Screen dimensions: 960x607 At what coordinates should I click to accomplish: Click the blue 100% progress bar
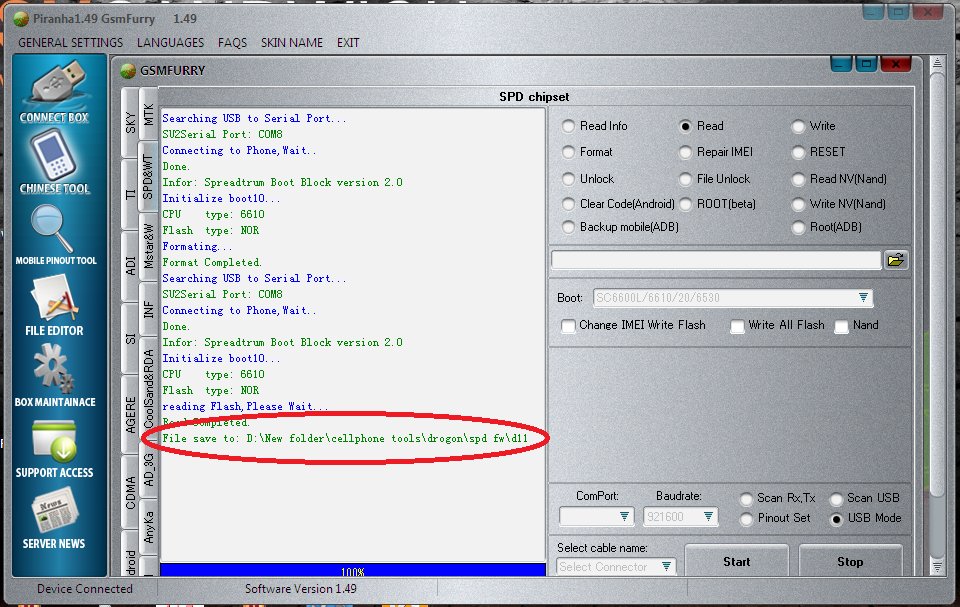pyautogui.click(x=352, y=571)
